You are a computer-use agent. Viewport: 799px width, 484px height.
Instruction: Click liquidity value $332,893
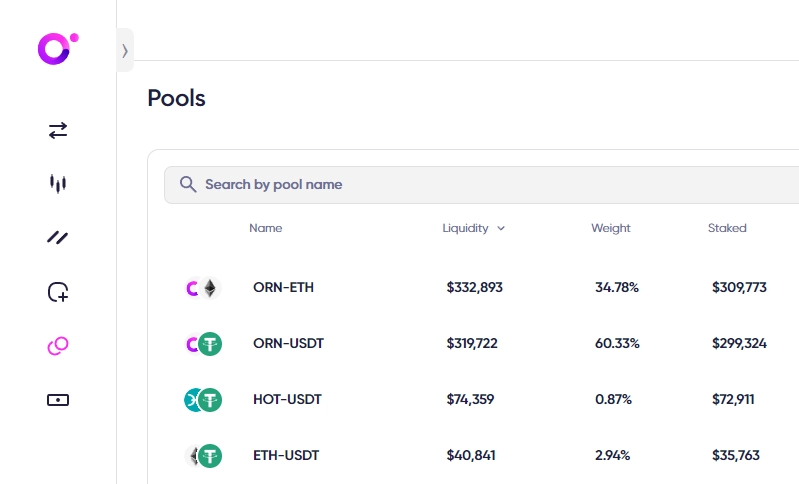[x=474, y=287]
